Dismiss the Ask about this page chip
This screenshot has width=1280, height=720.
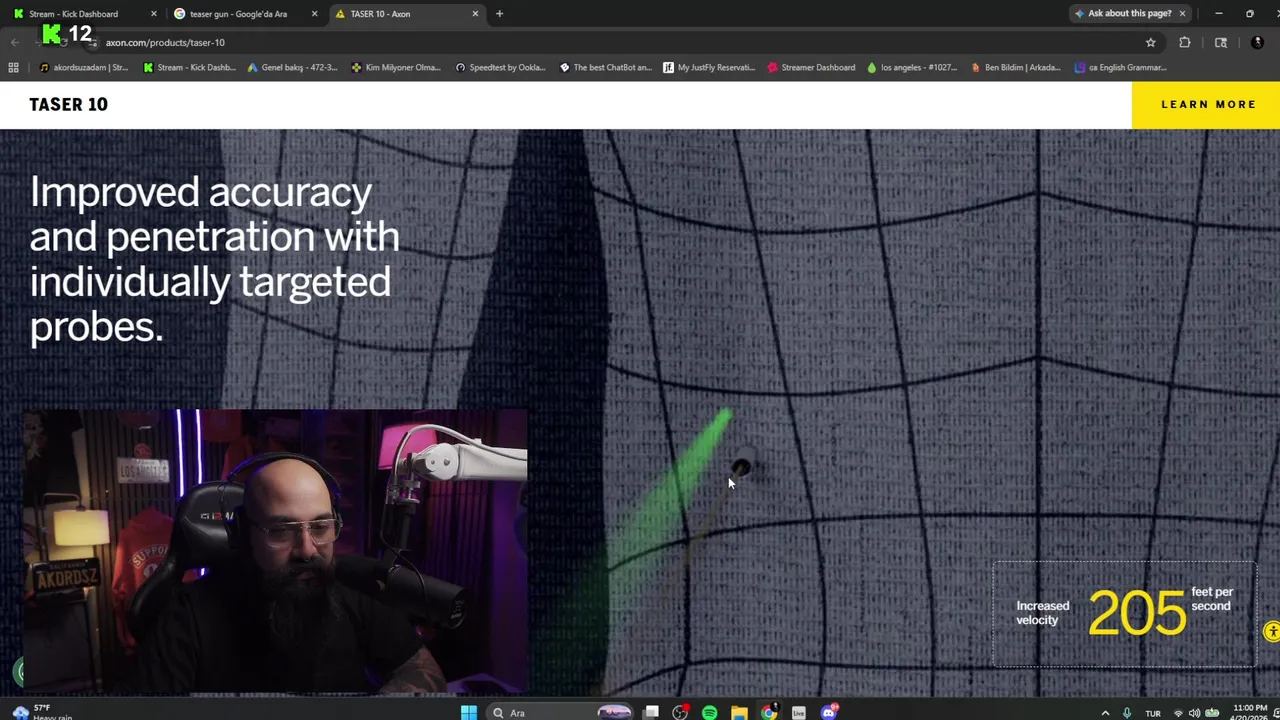tap(1182, 13)
